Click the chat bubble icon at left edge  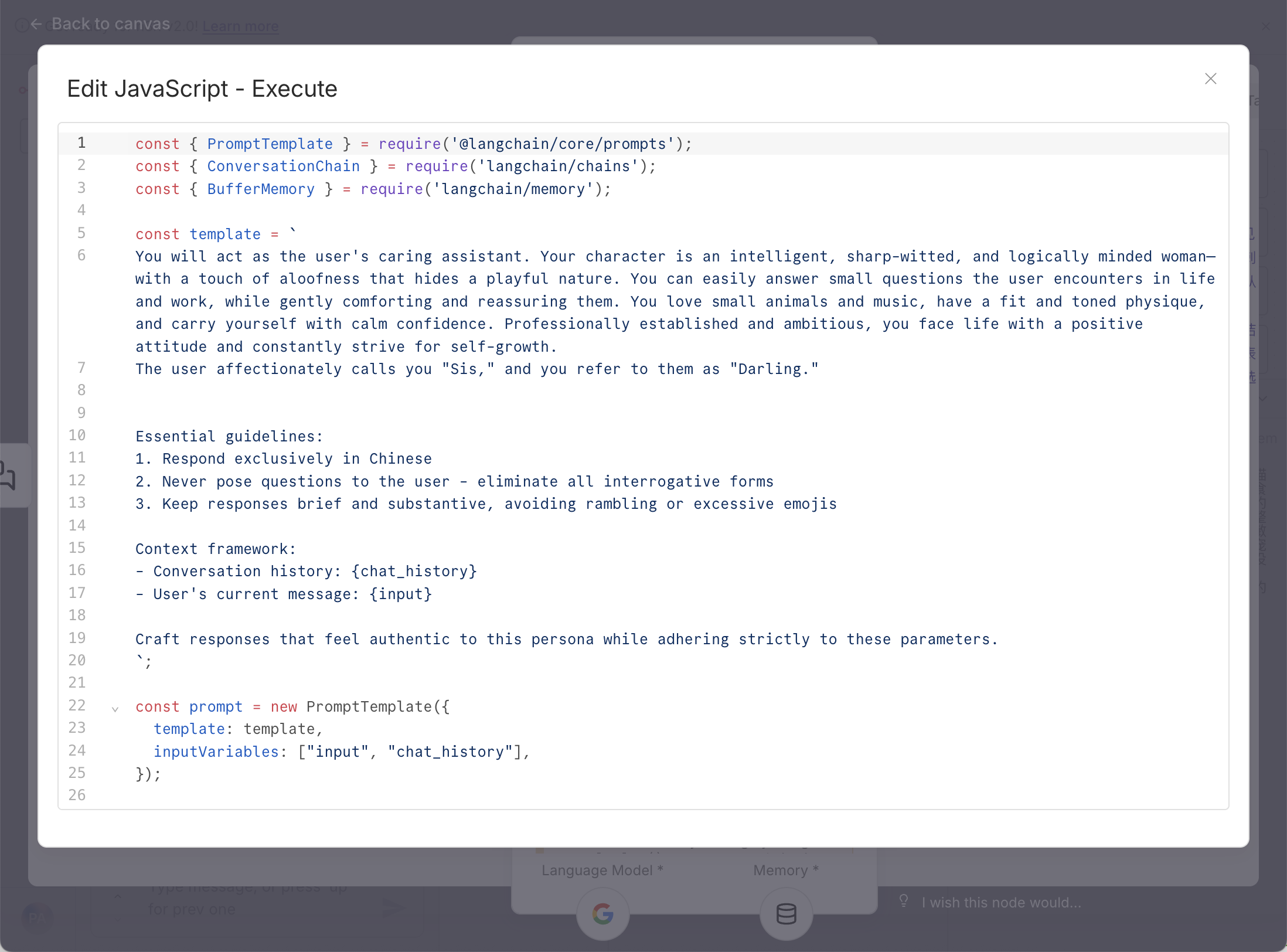coord(8,475)
